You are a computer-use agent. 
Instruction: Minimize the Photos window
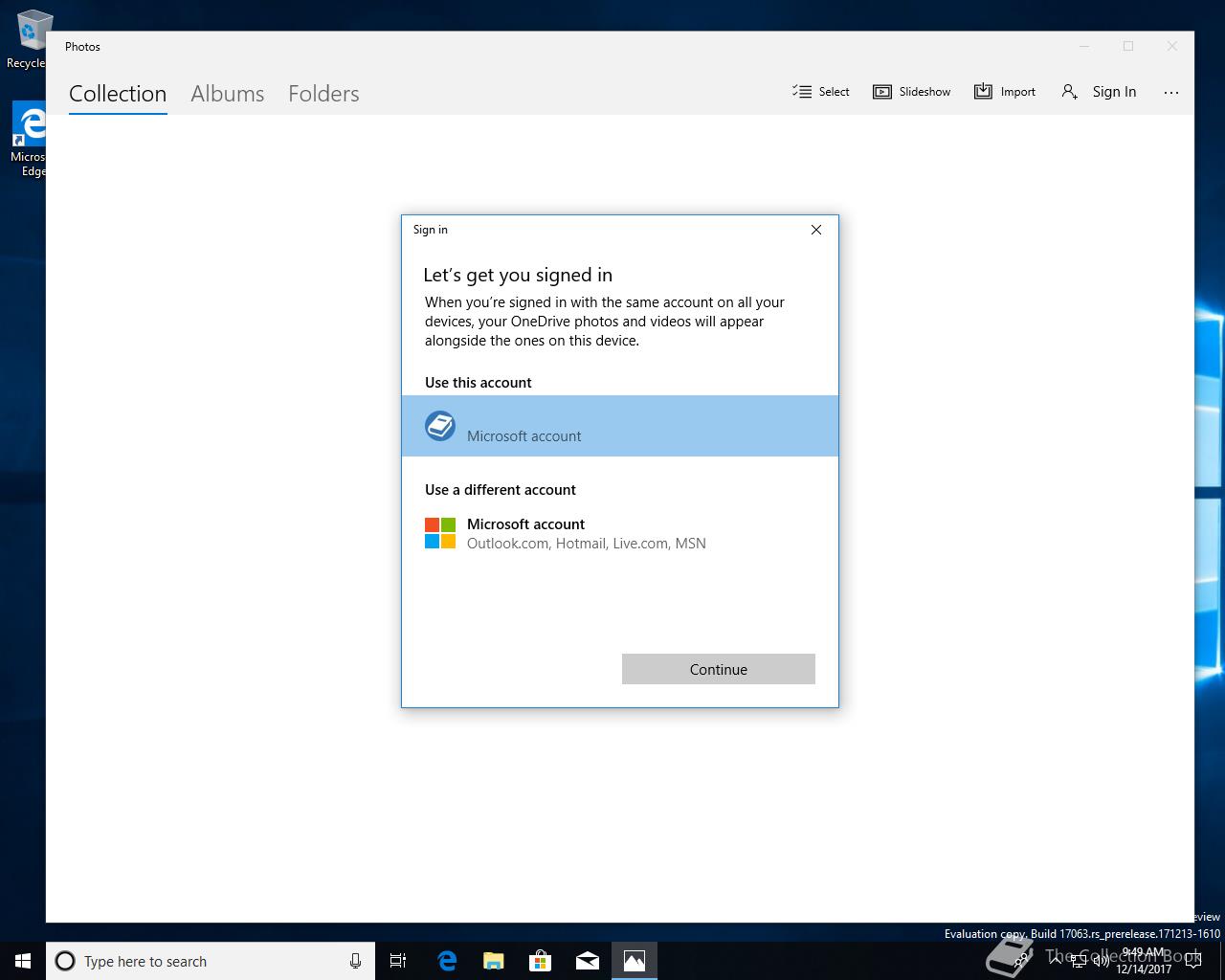(1084, 46)
